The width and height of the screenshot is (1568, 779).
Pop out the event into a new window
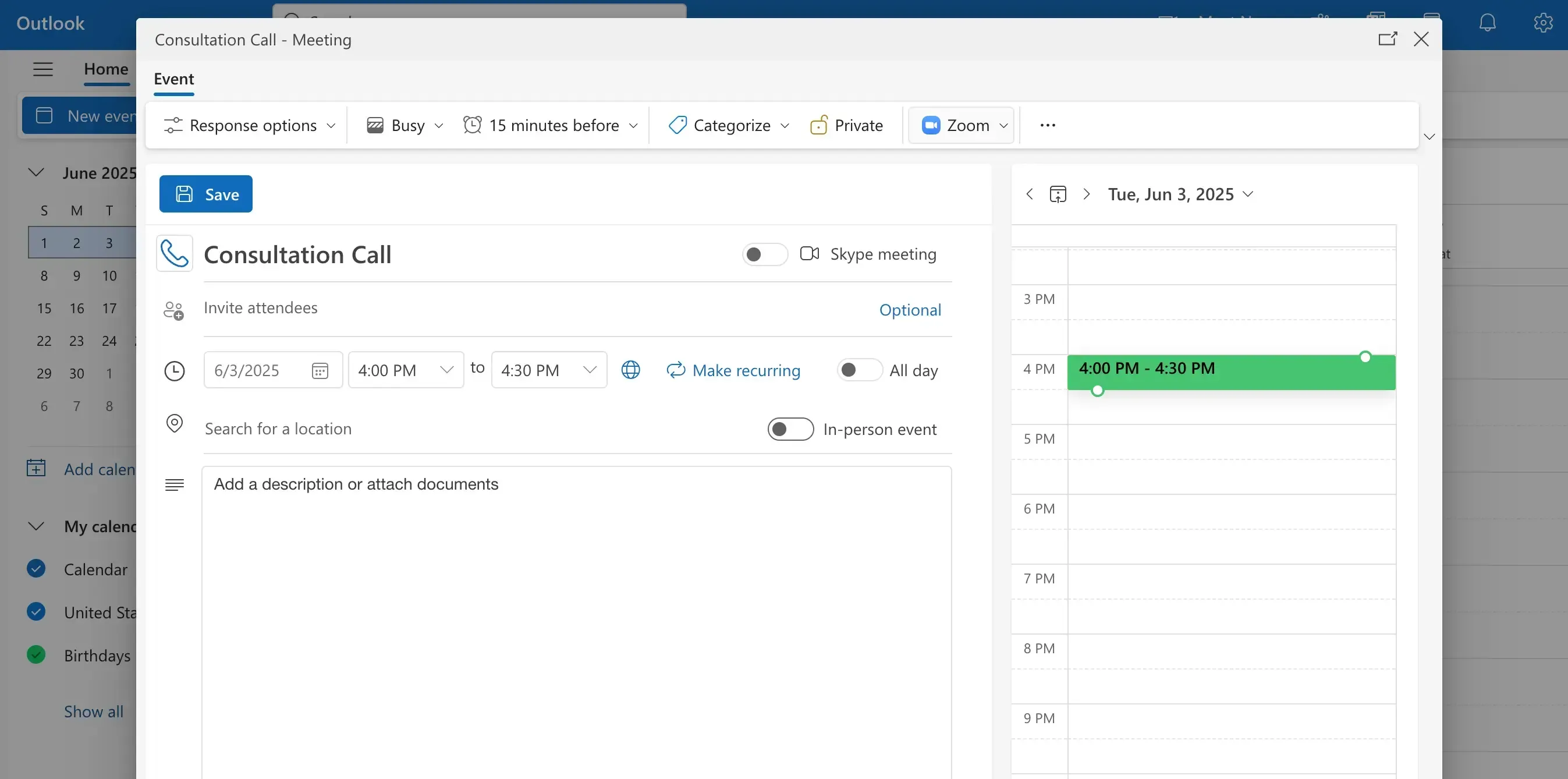pos(1388,38)
